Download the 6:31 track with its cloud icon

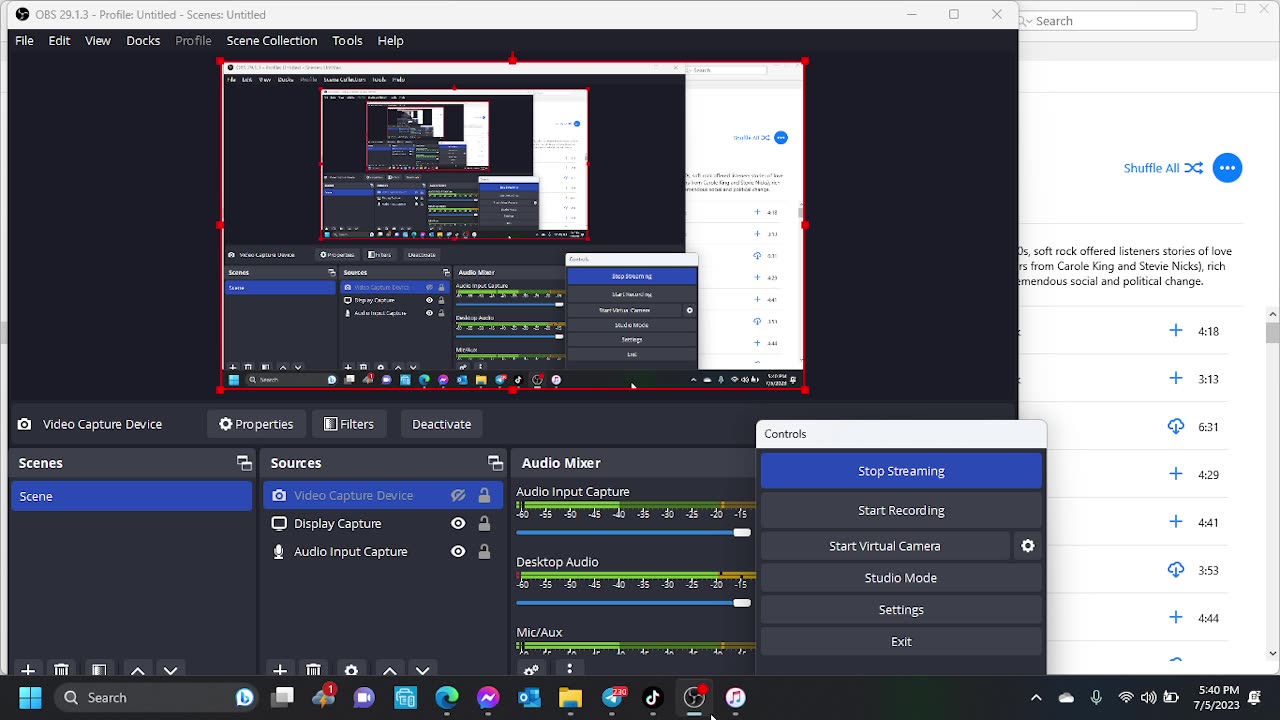pos(1176,426)
